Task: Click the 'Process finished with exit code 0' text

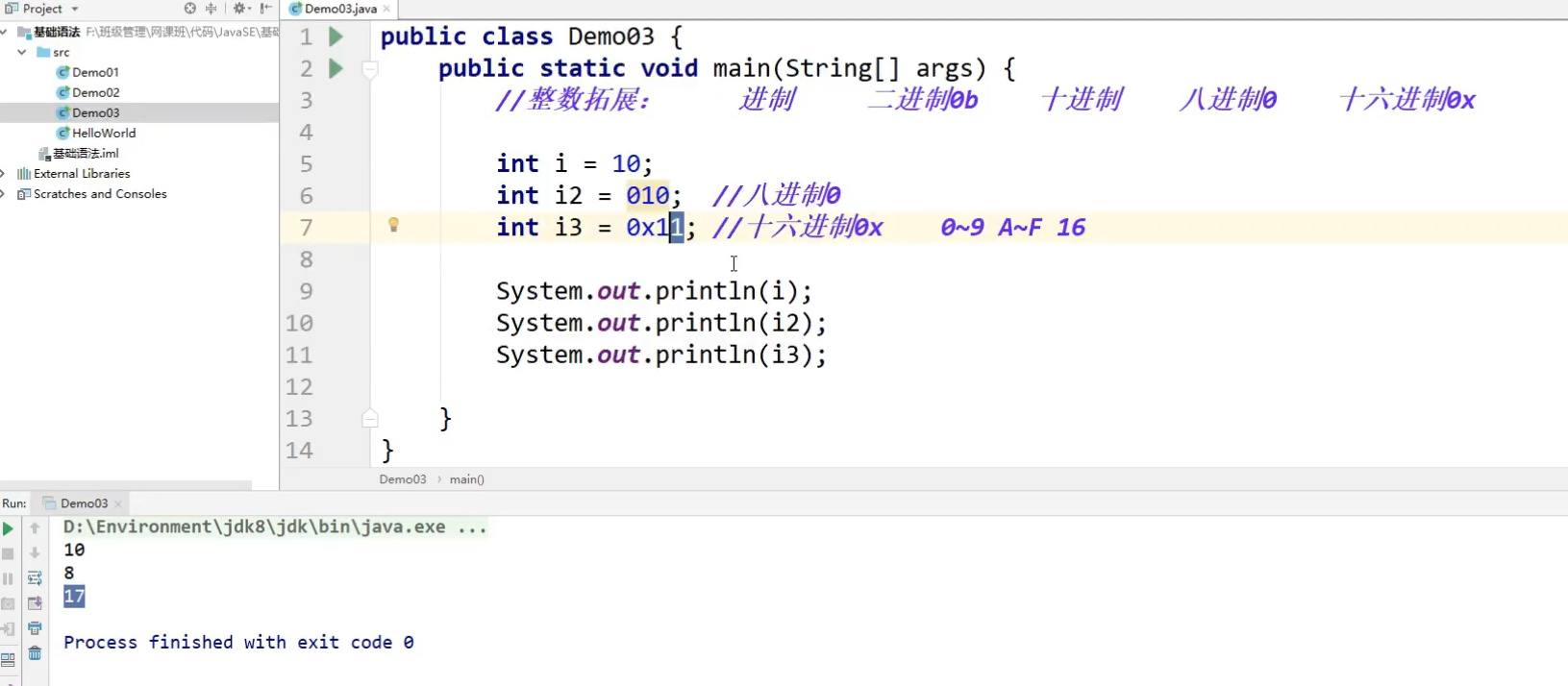Action: pyautogui.click(x=238, y=642)
